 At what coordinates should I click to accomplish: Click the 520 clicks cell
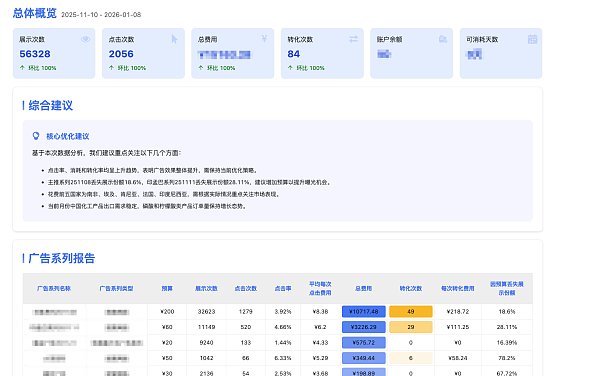246,327
